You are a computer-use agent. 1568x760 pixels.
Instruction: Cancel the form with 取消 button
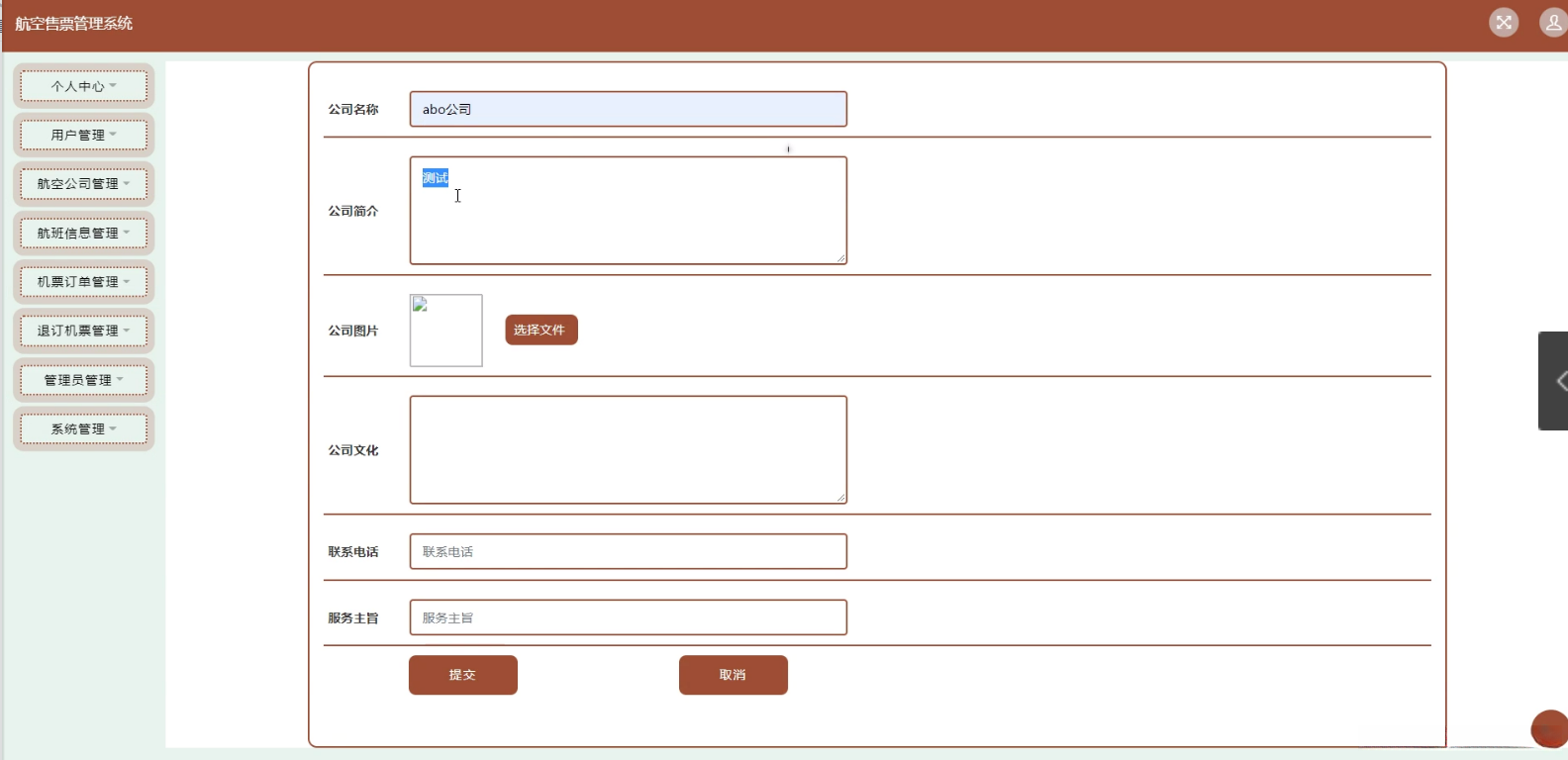(x=734, y=675)
